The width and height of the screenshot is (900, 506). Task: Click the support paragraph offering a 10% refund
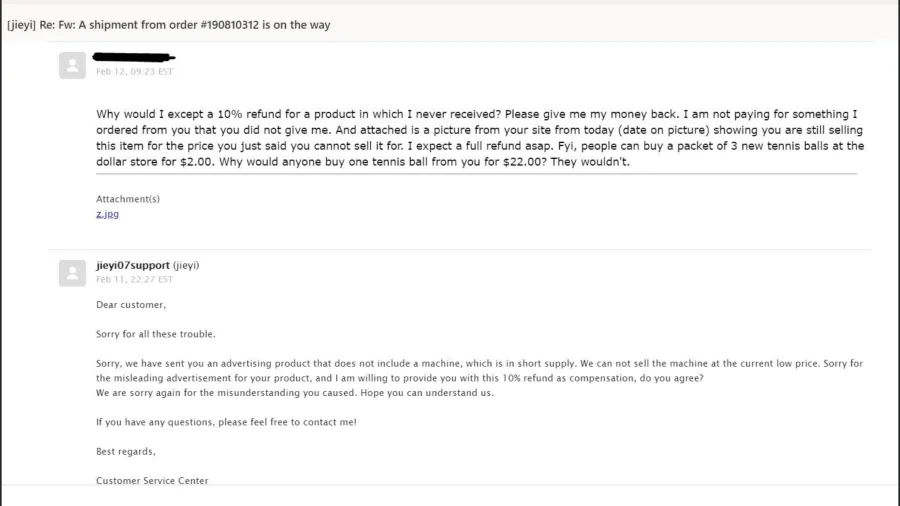(479, 371)
